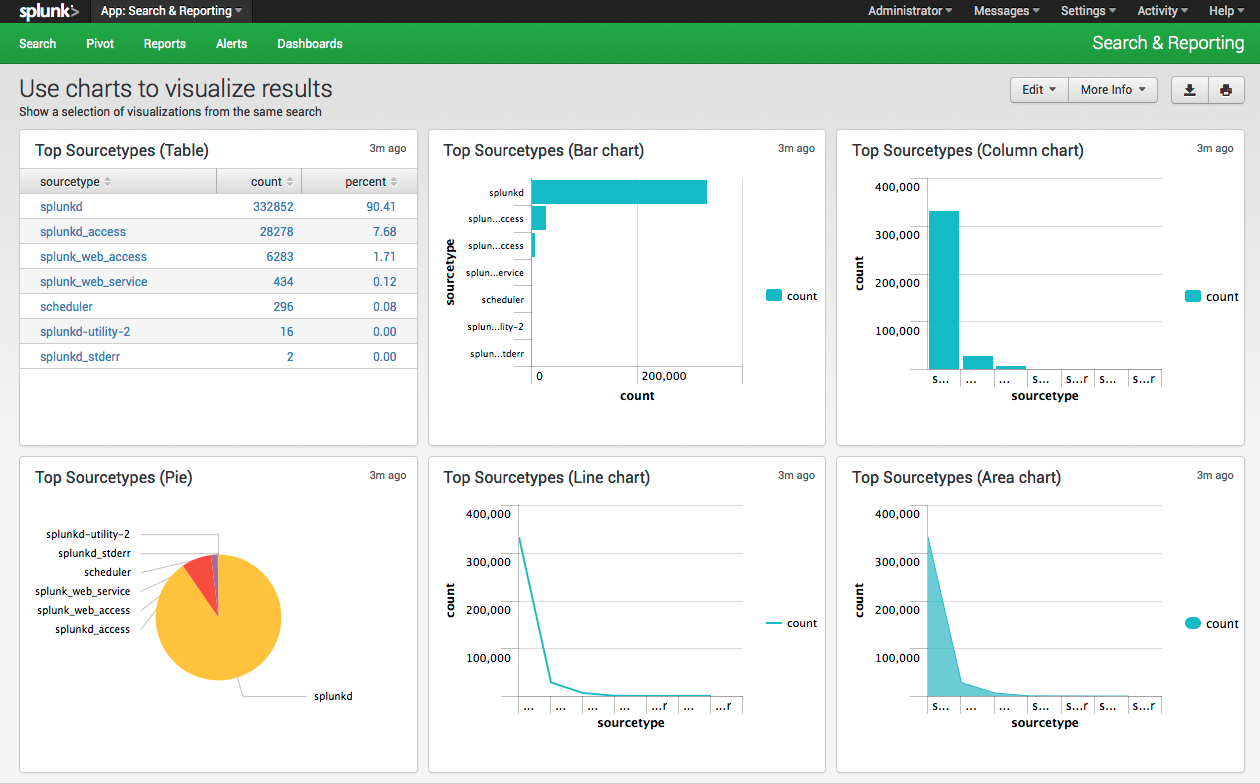This screenshot has height=784, width=1260.
Task: Go to Search tab
Action: tap(38, 44)
